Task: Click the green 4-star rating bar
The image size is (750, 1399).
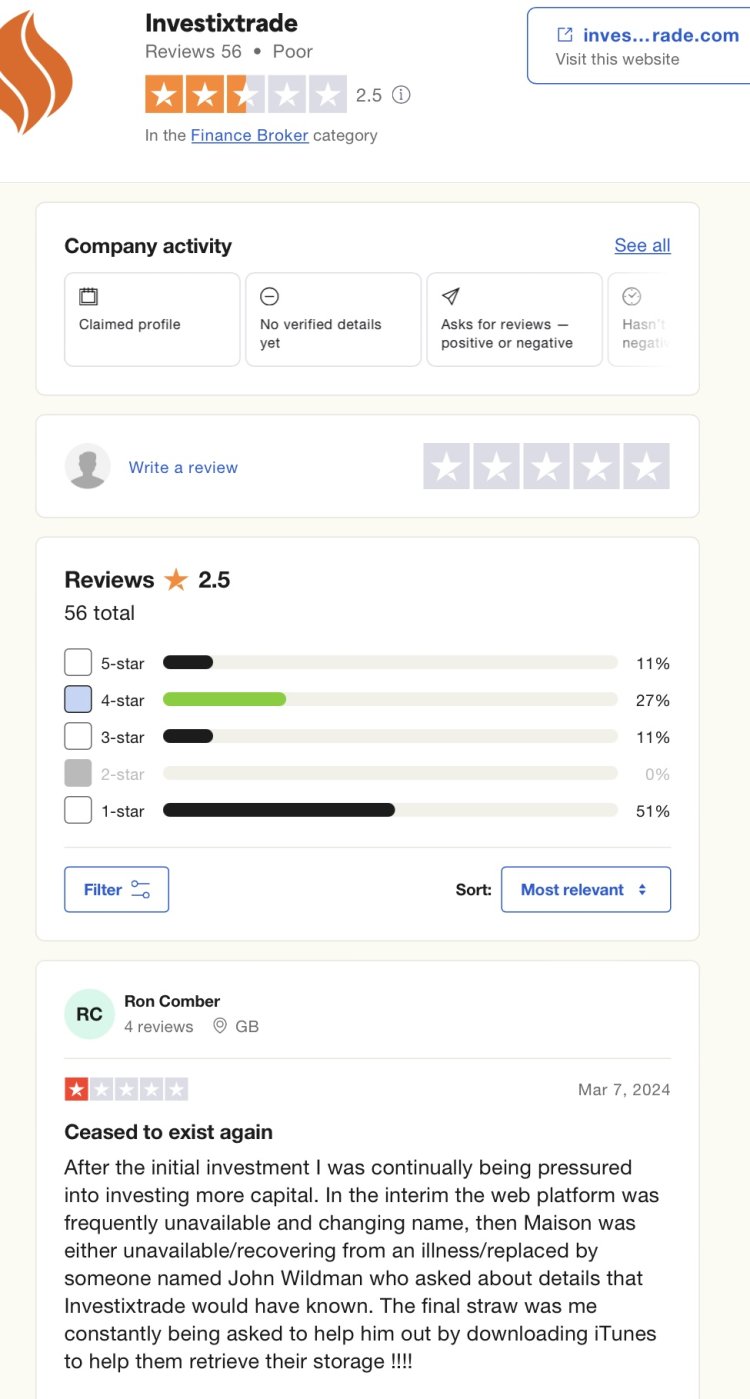Action: pyautogui.click(x=390, y=699)
